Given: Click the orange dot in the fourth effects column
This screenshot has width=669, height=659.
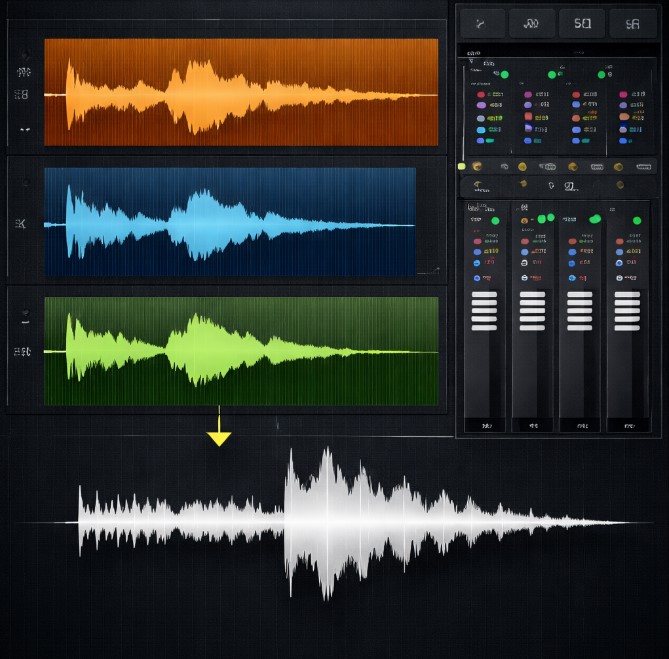Looking at the screenshot, I should (624, 116).
